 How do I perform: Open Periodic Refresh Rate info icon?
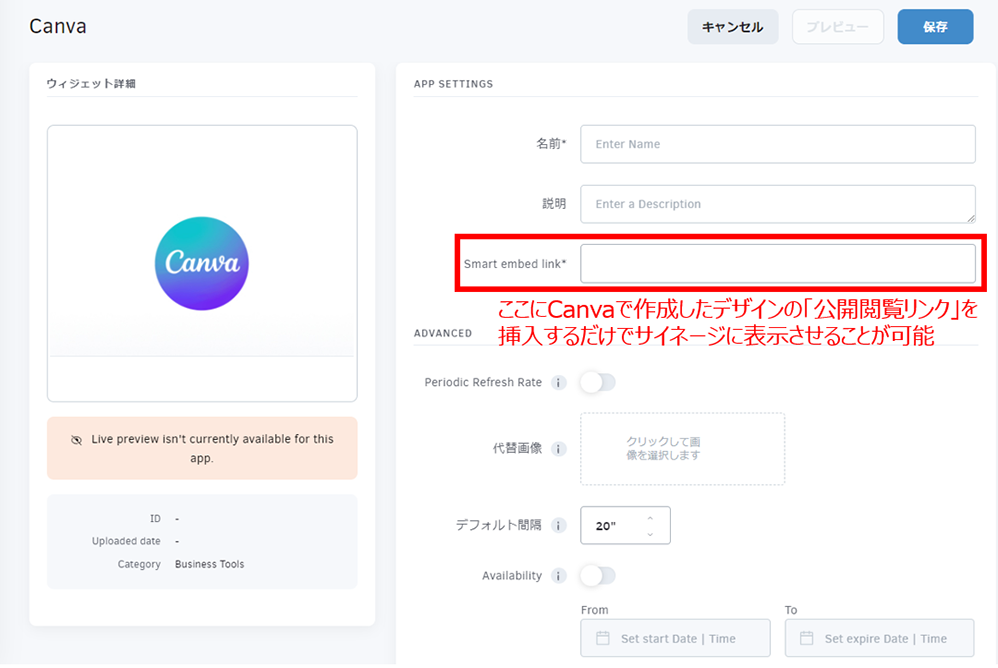(x=558, y=382)
